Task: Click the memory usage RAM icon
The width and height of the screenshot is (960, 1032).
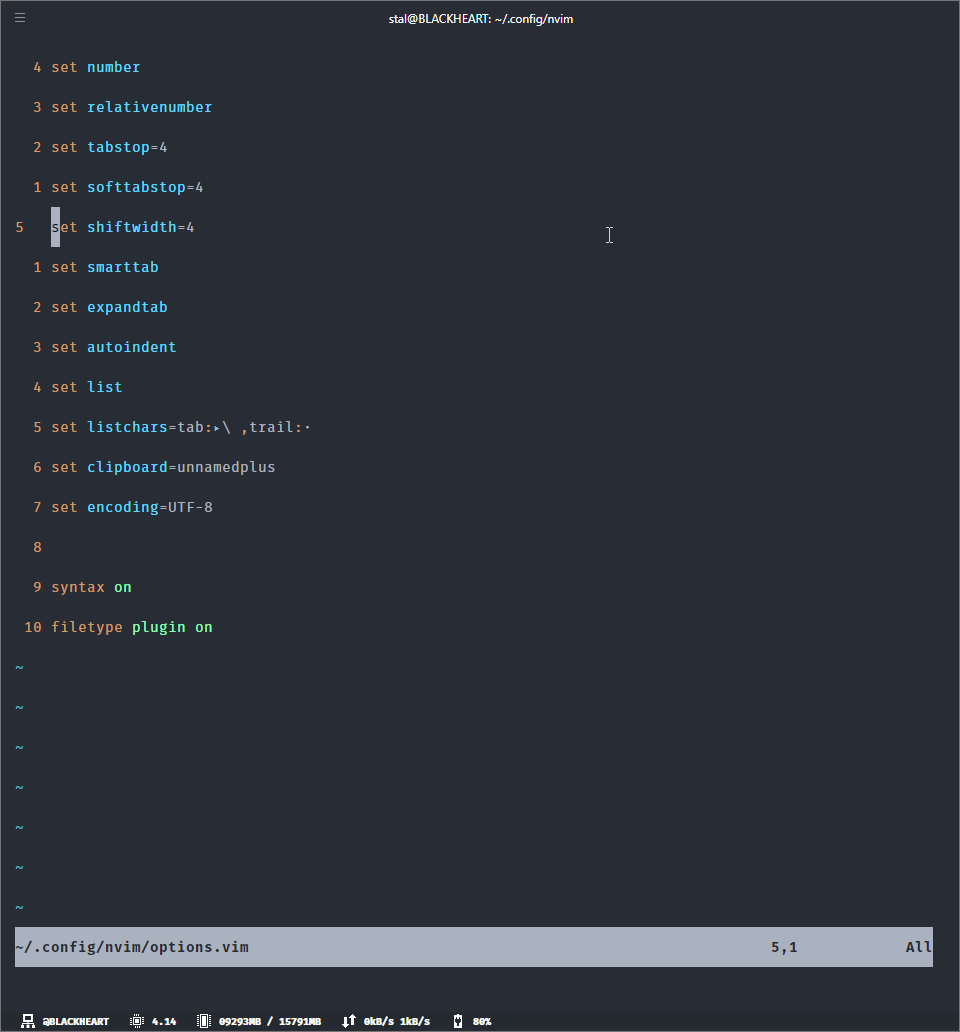Action: pos(204,1021)
